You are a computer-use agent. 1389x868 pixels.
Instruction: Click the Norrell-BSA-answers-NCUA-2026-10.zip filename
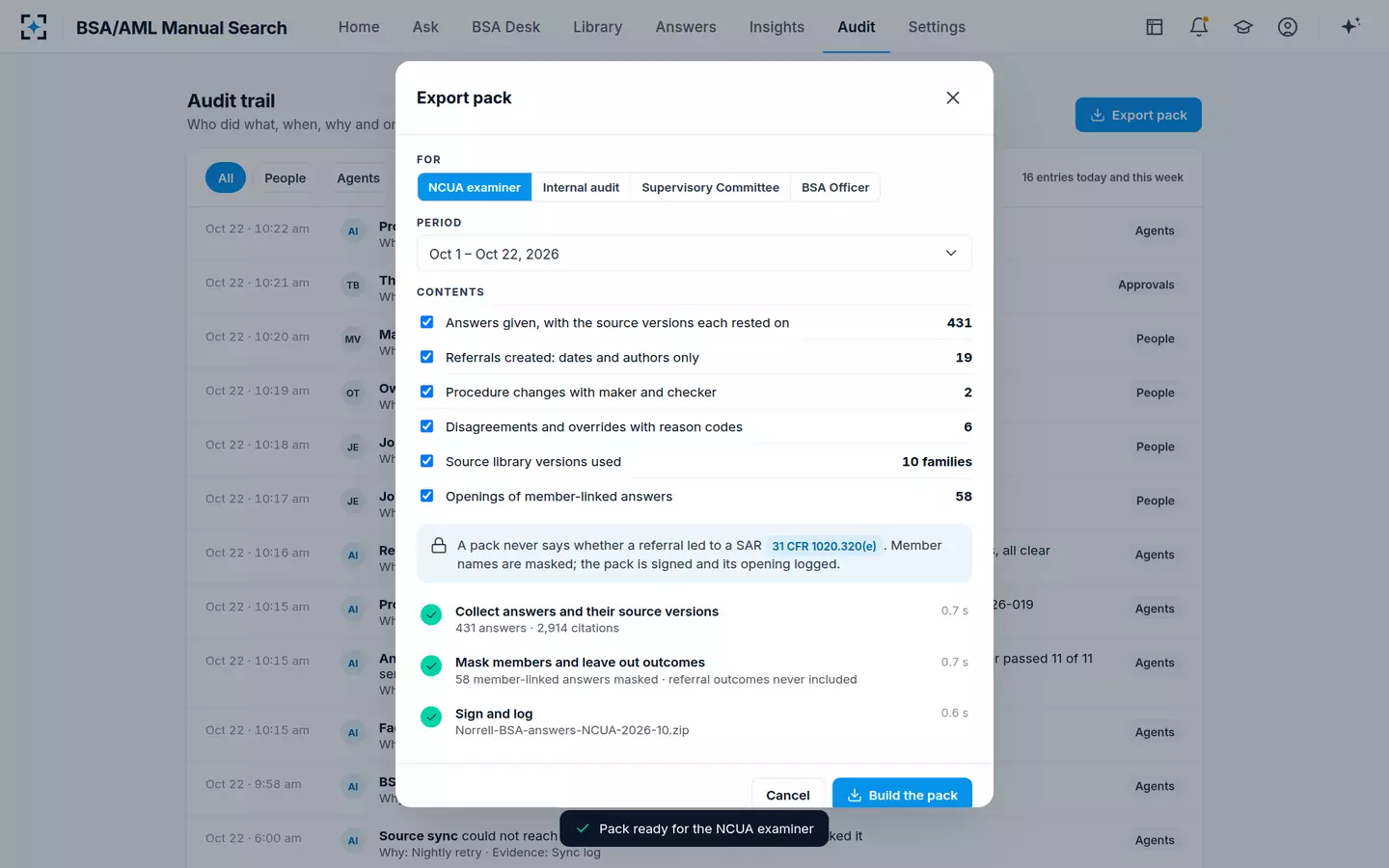pos(572,730)
